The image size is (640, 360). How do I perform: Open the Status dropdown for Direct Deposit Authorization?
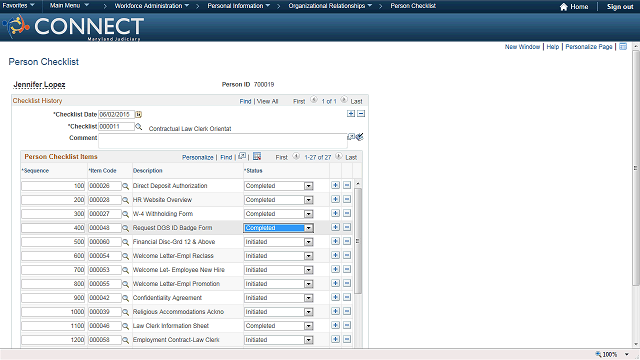click(x=309, y=186)
